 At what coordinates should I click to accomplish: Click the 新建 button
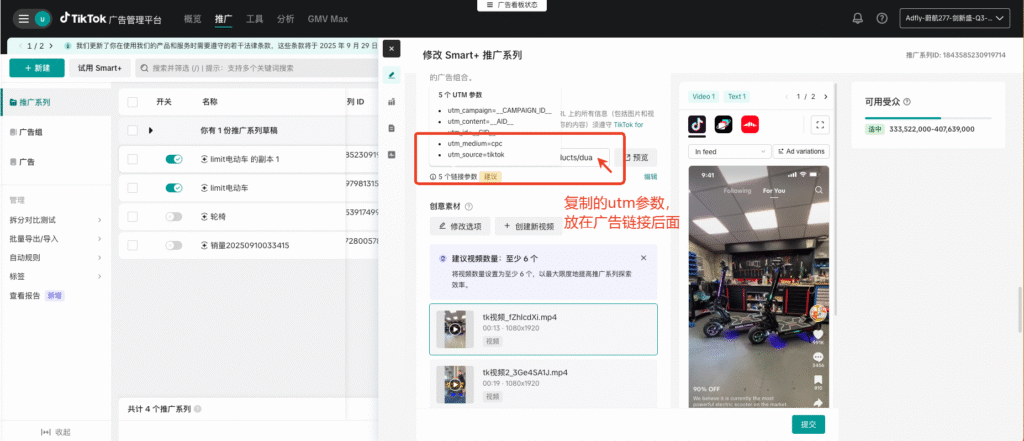coord(37,68)
